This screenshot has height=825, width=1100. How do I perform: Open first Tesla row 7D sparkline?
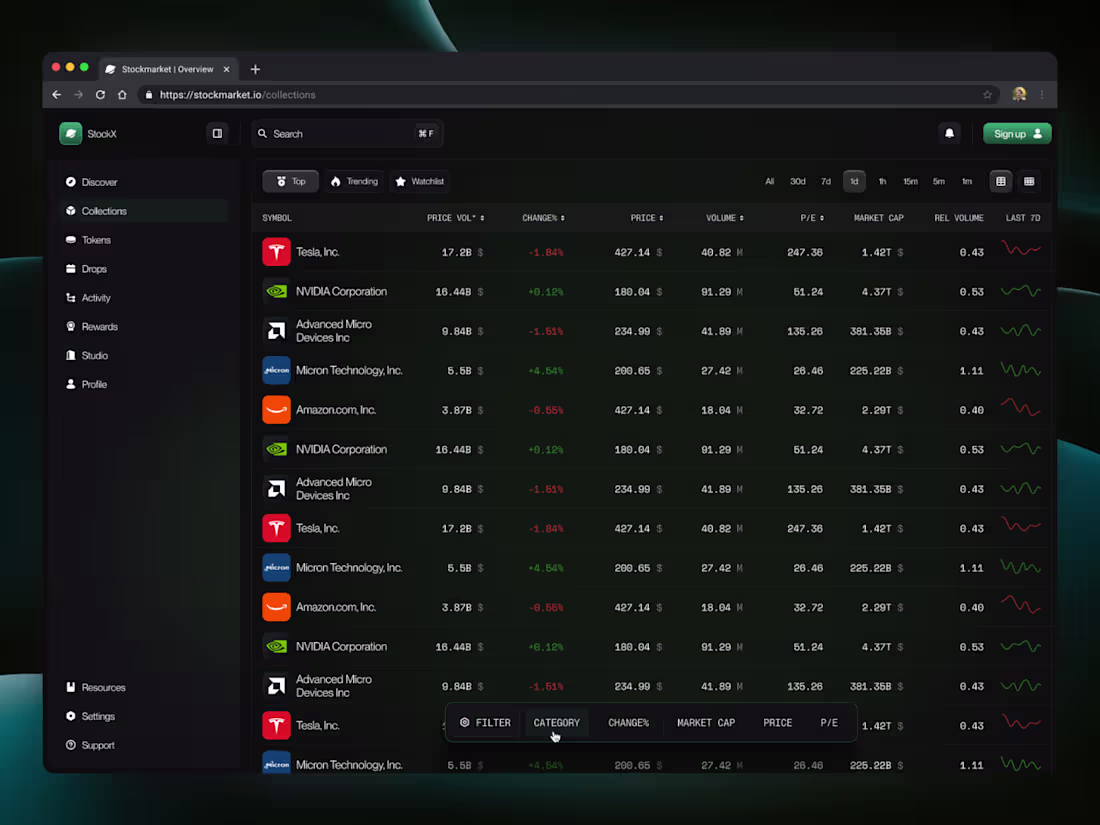point(1021,248)
